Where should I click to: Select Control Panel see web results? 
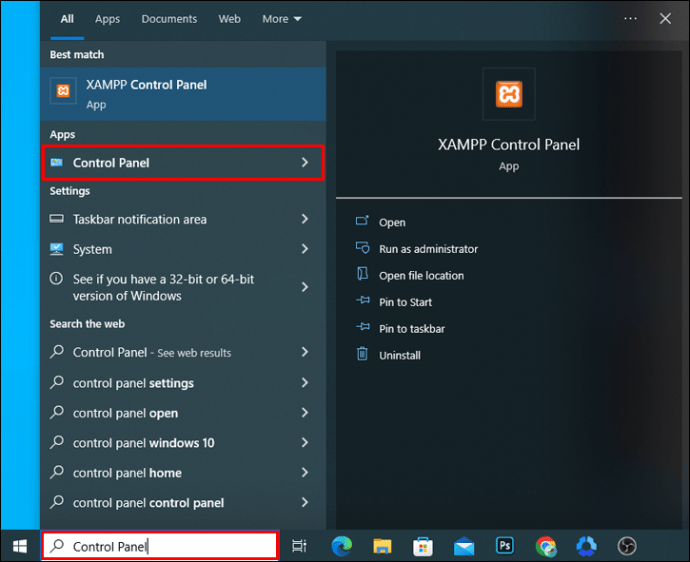click(x=183, y=352)
